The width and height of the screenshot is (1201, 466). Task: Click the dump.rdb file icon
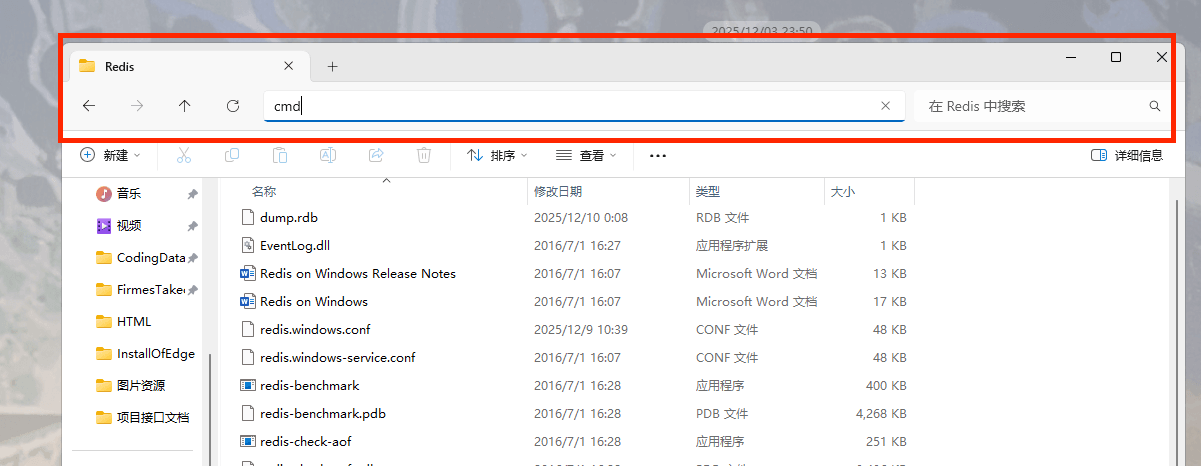[x=249, y=217]
